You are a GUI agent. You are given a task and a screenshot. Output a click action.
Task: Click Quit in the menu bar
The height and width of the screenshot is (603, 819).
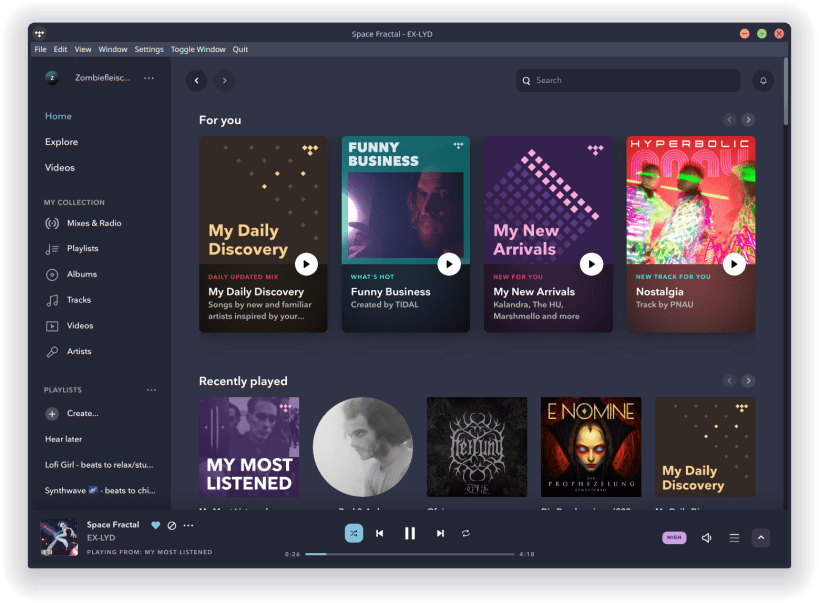tap(240, 49)
